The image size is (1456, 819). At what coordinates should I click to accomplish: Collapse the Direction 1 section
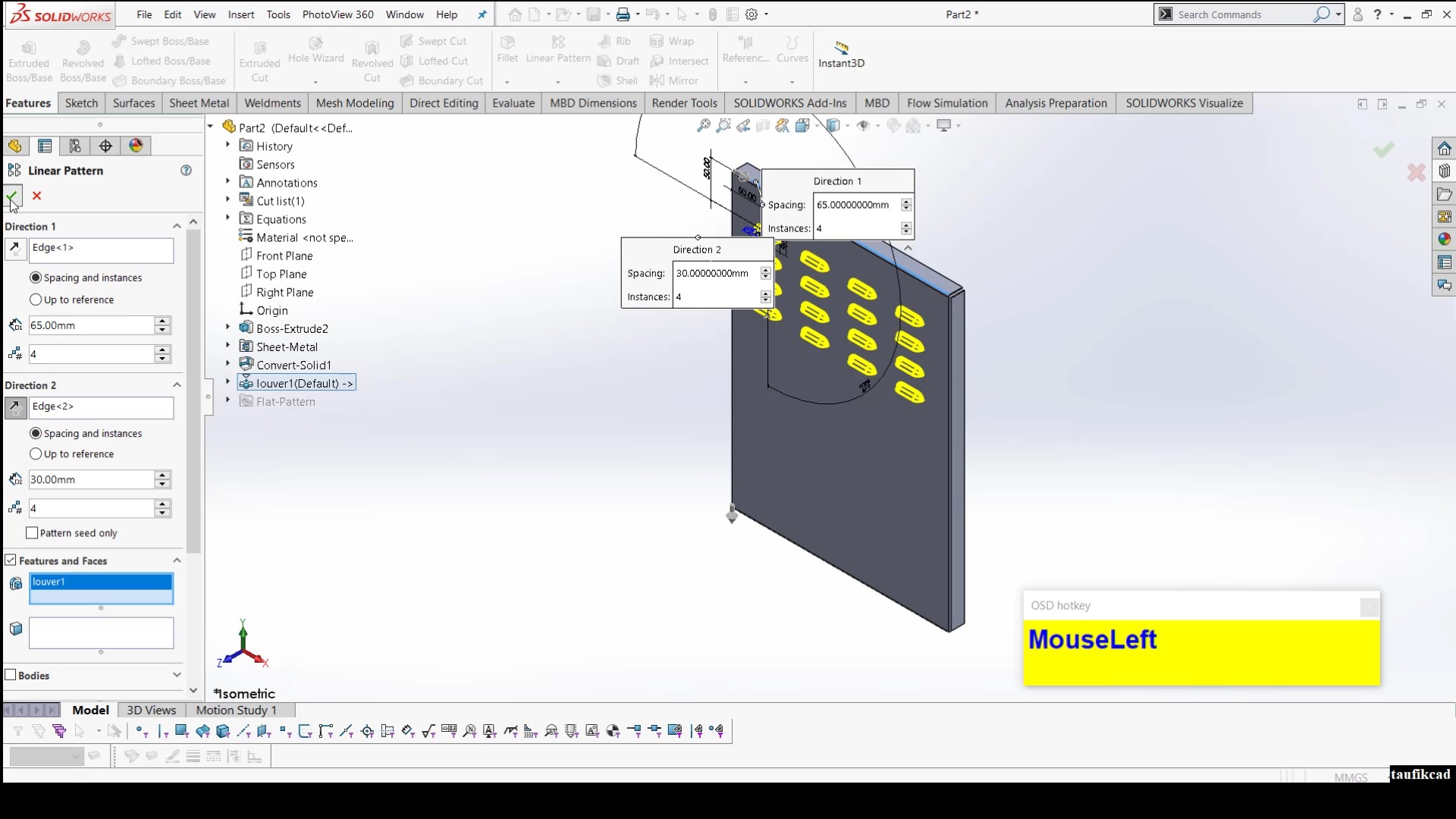pos(177,226)
